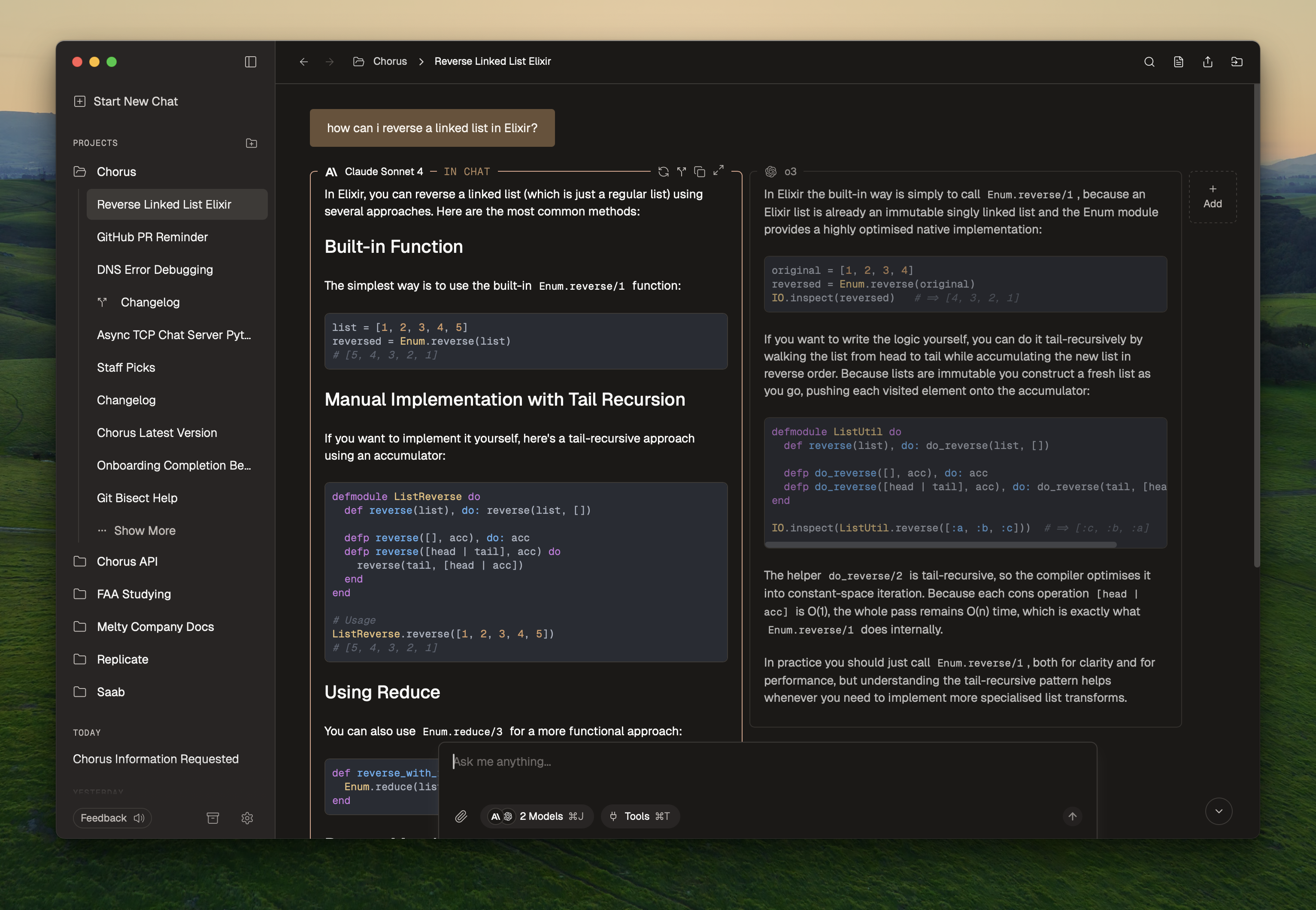Open the 2 Models selector

537,816
